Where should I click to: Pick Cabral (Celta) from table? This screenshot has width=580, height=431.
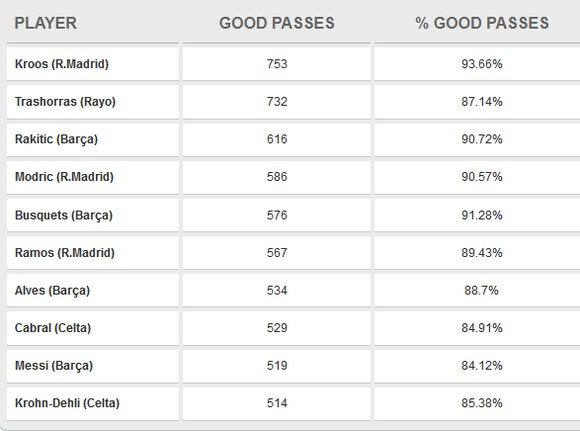pyautogui.click(x=53, y=328)
